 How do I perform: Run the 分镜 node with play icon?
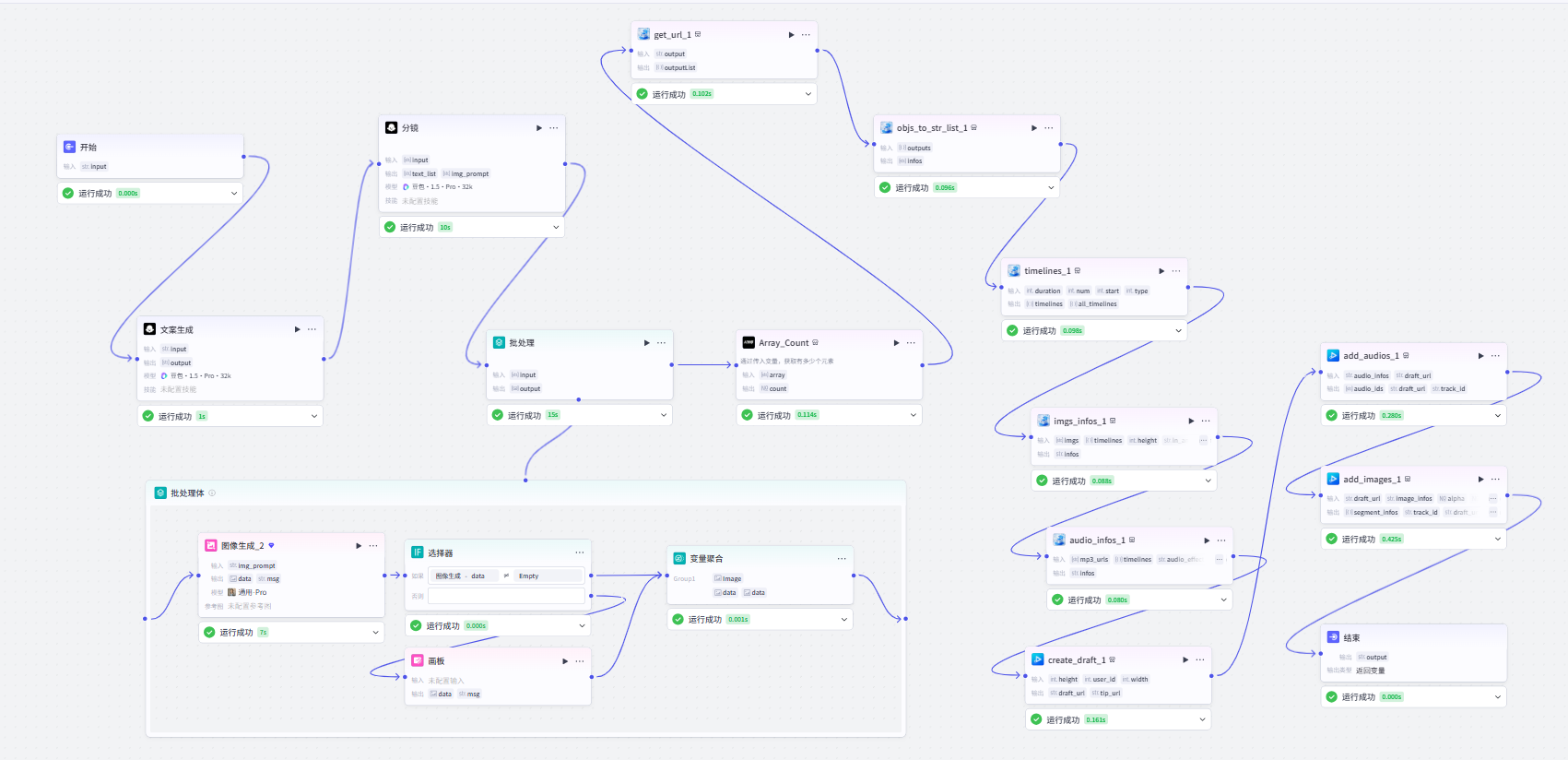coord(539,128)
